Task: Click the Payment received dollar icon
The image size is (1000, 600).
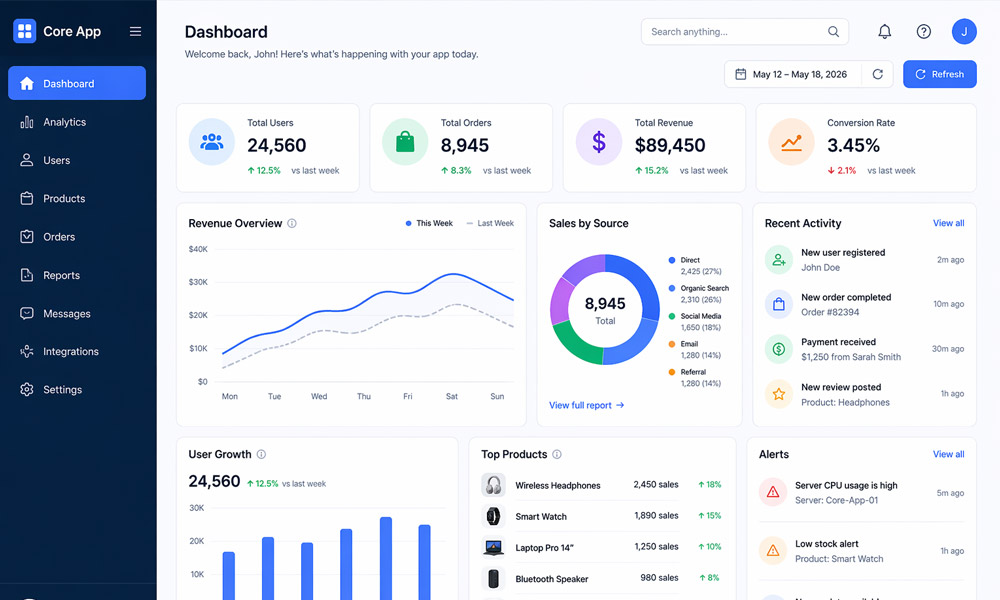Action: (778, 349)
